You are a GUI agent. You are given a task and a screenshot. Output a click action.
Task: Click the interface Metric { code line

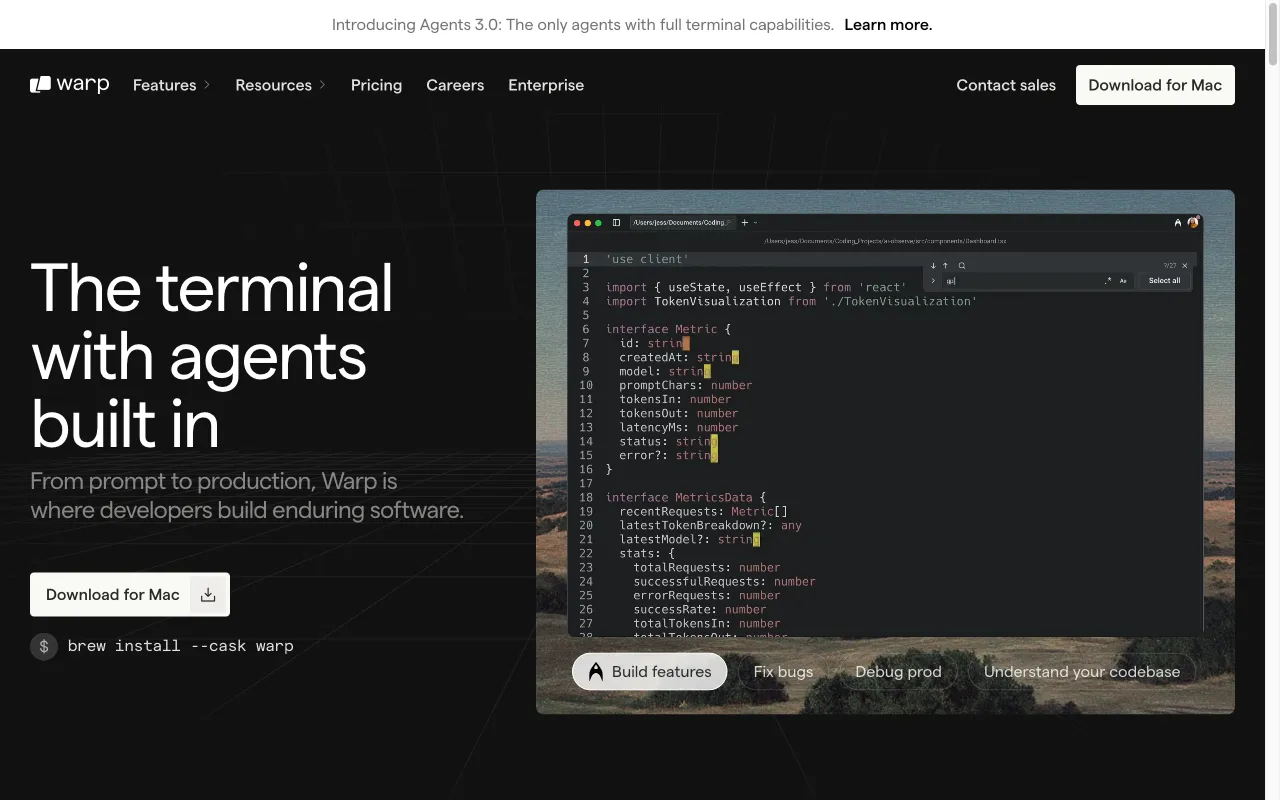pos(668,329)
